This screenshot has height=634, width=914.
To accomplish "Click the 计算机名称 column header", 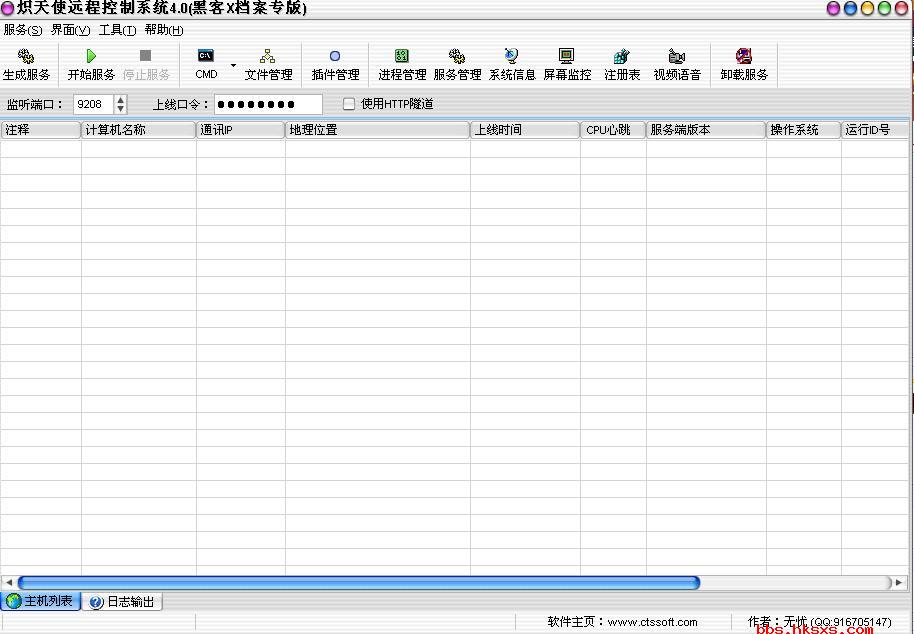I will [x=138, y=130].
